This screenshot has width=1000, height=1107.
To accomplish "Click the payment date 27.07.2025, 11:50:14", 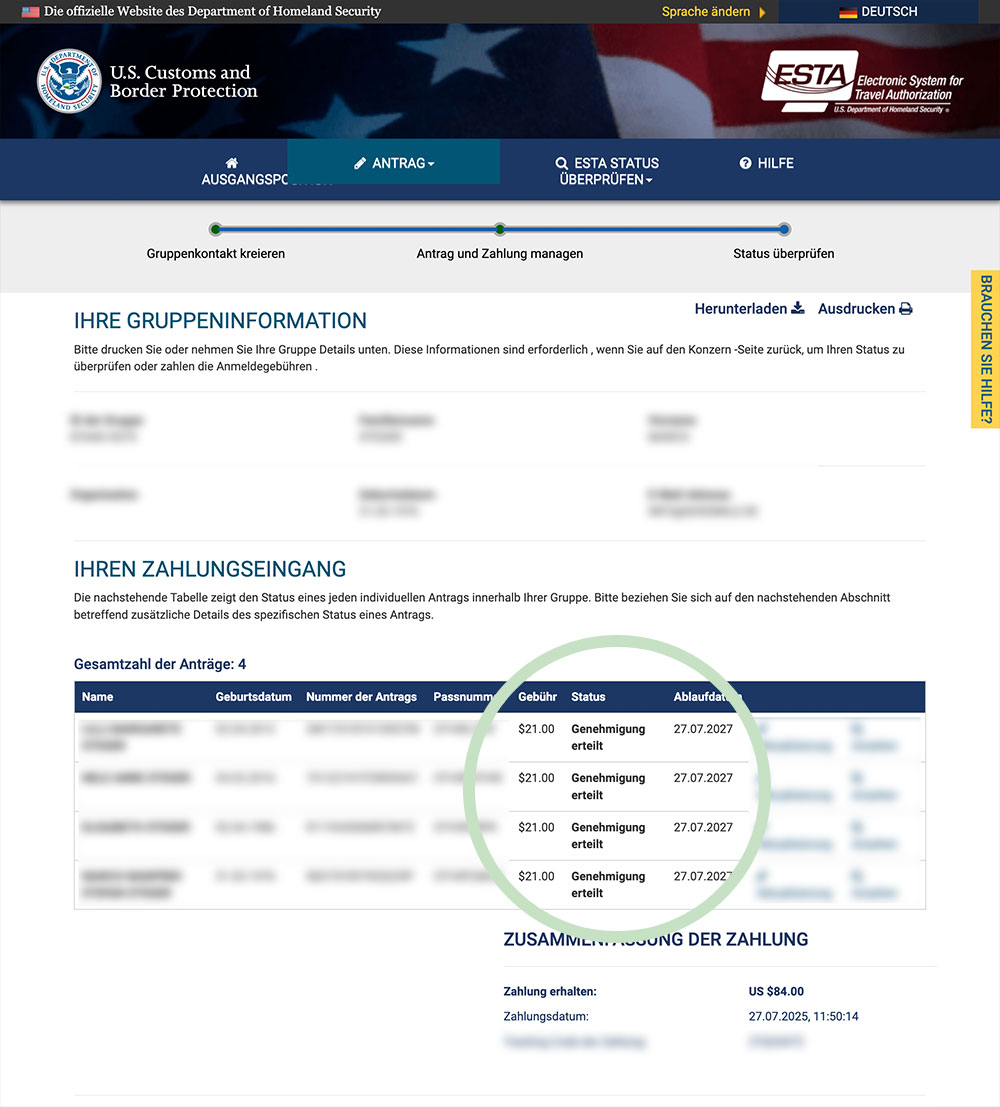I will click(804, 1017).
